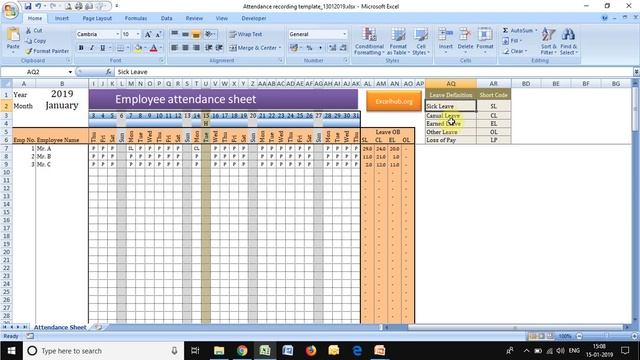The height and width of the screenshot is (360, 640).
Task: Open the Review tab
Action: [x=194, y=18]
